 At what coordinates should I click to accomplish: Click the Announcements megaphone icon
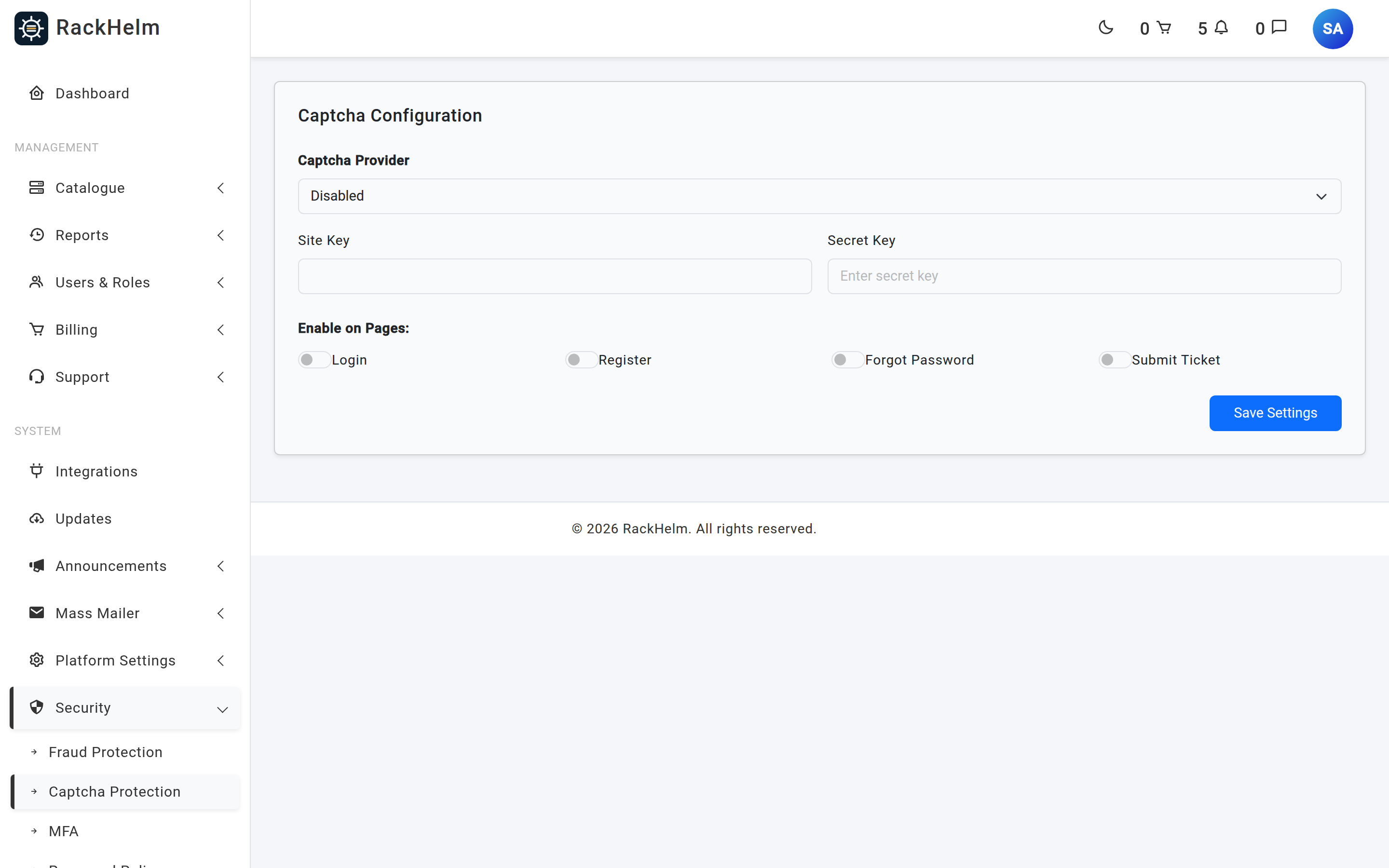37,566
